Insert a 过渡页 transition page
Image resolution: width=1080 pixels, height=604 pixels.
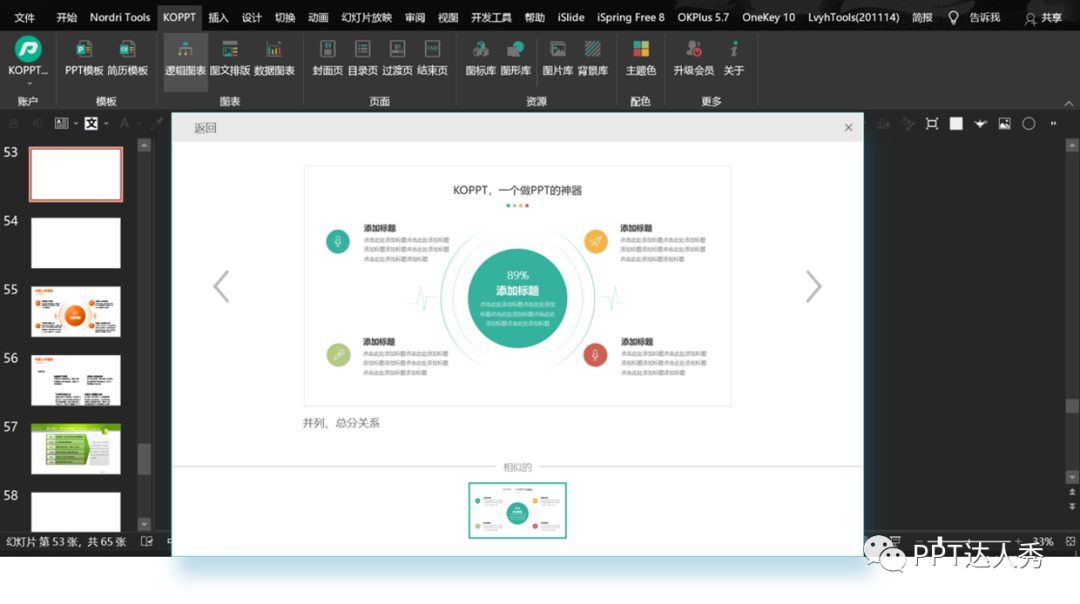tap(397, 57)
